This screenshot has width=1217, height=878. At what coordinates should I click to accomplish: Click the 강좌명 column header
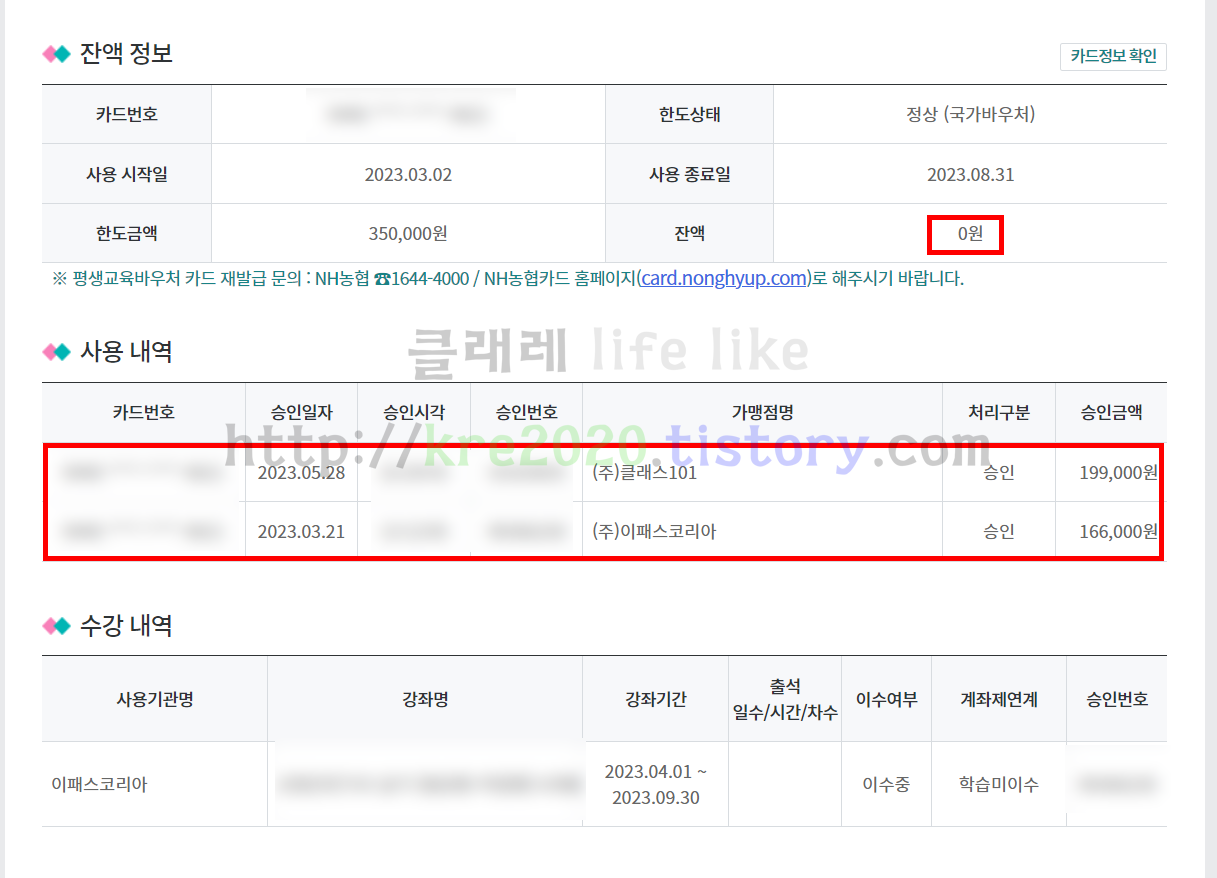pos(425,699)
